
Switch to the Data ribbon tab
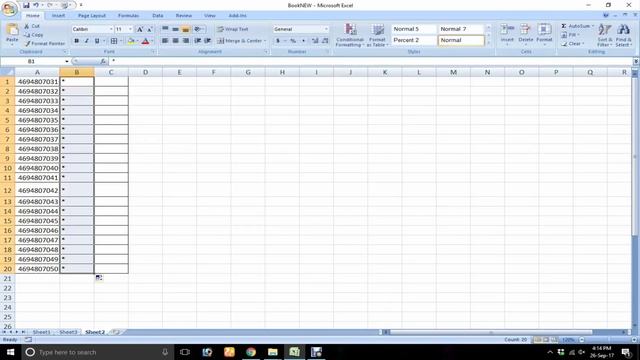(x=158, y=16)
